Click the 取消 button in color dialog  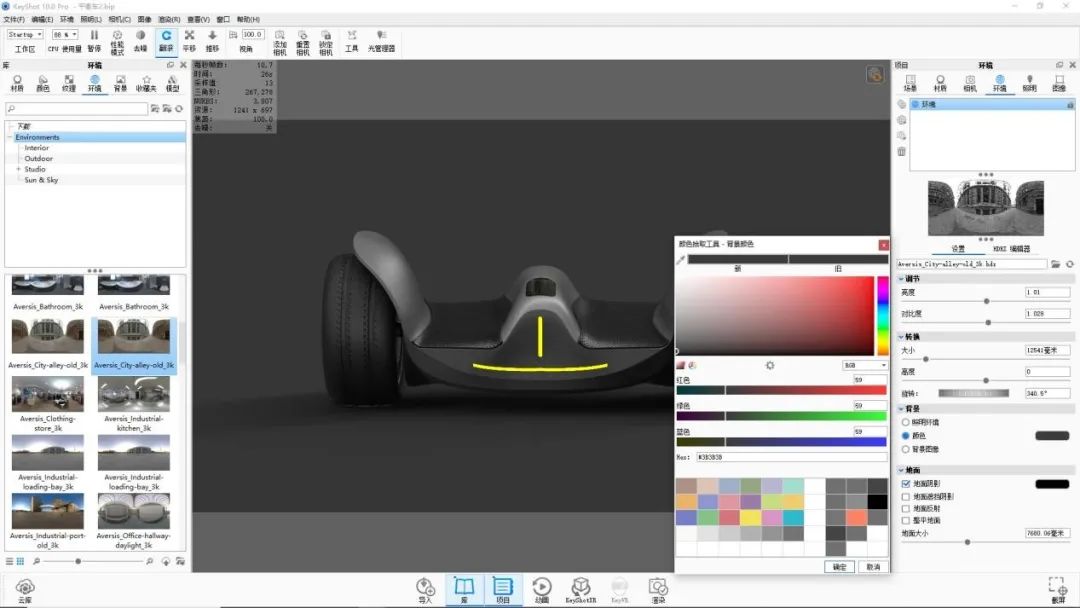(x=873, y=567)
